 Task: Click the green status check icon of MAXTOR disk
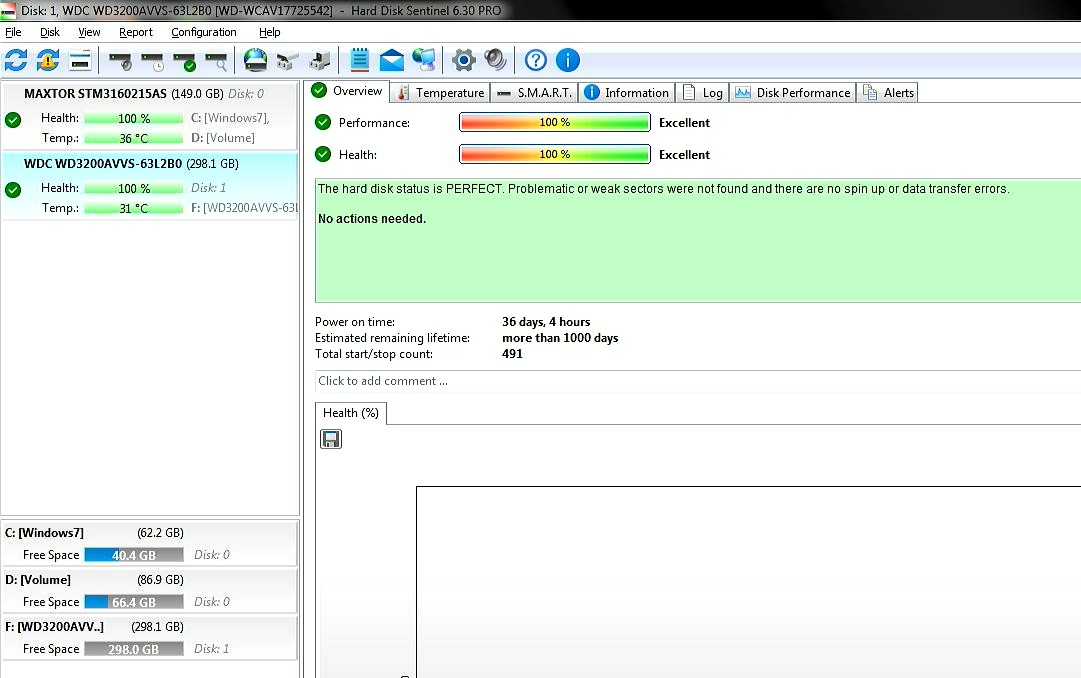pyautogui.click(x=13, y=120)
